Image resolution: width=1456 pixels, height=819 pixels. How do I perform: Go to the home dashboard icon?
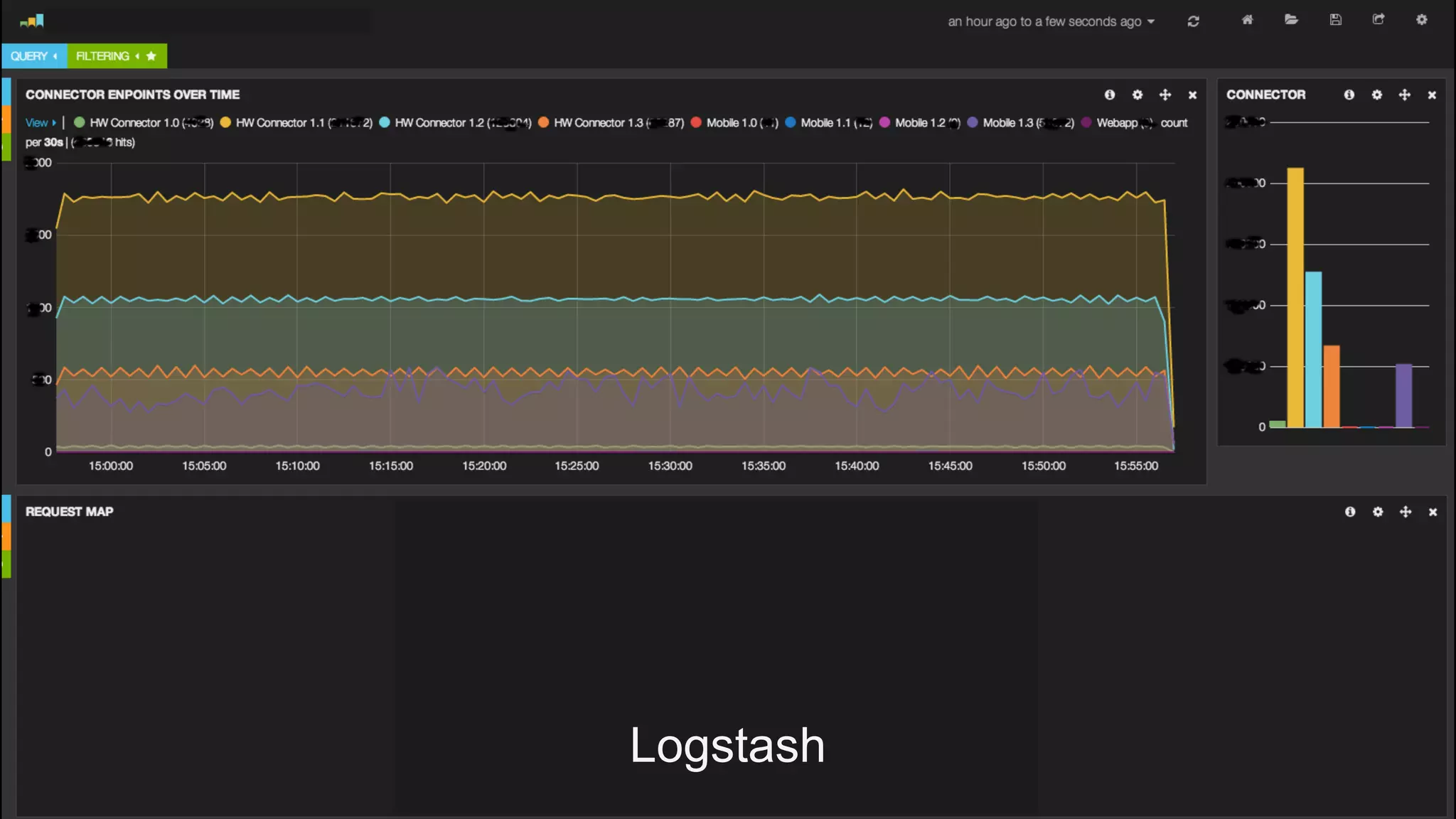(x=1247, y=20)
